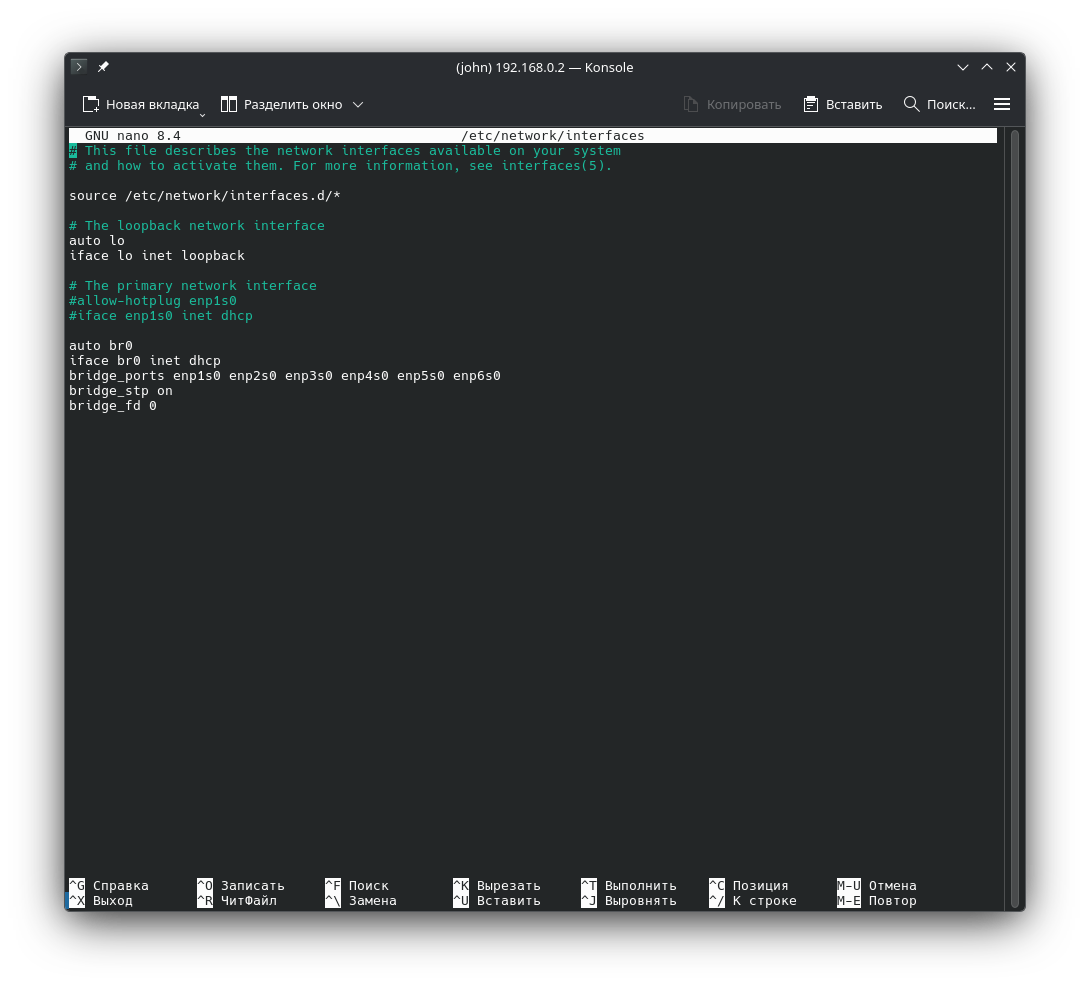Click the ^J Выровнять shortcut

pos(628,900)
